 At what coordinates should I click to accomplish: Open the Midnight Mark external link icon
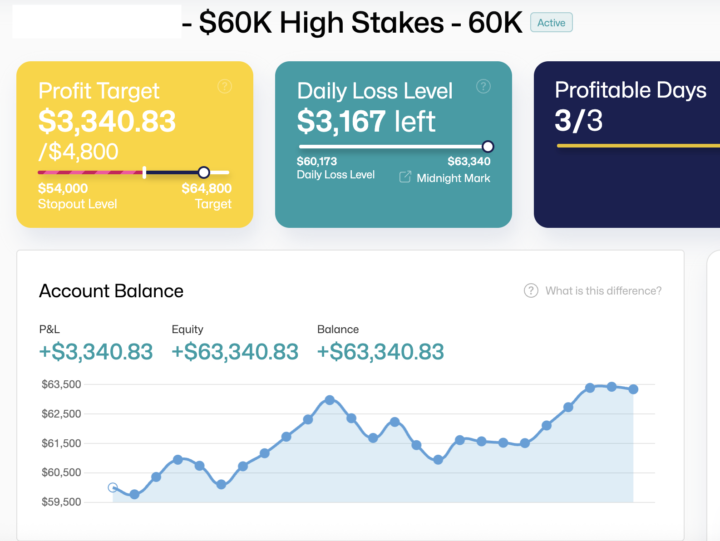click(405, 177)
